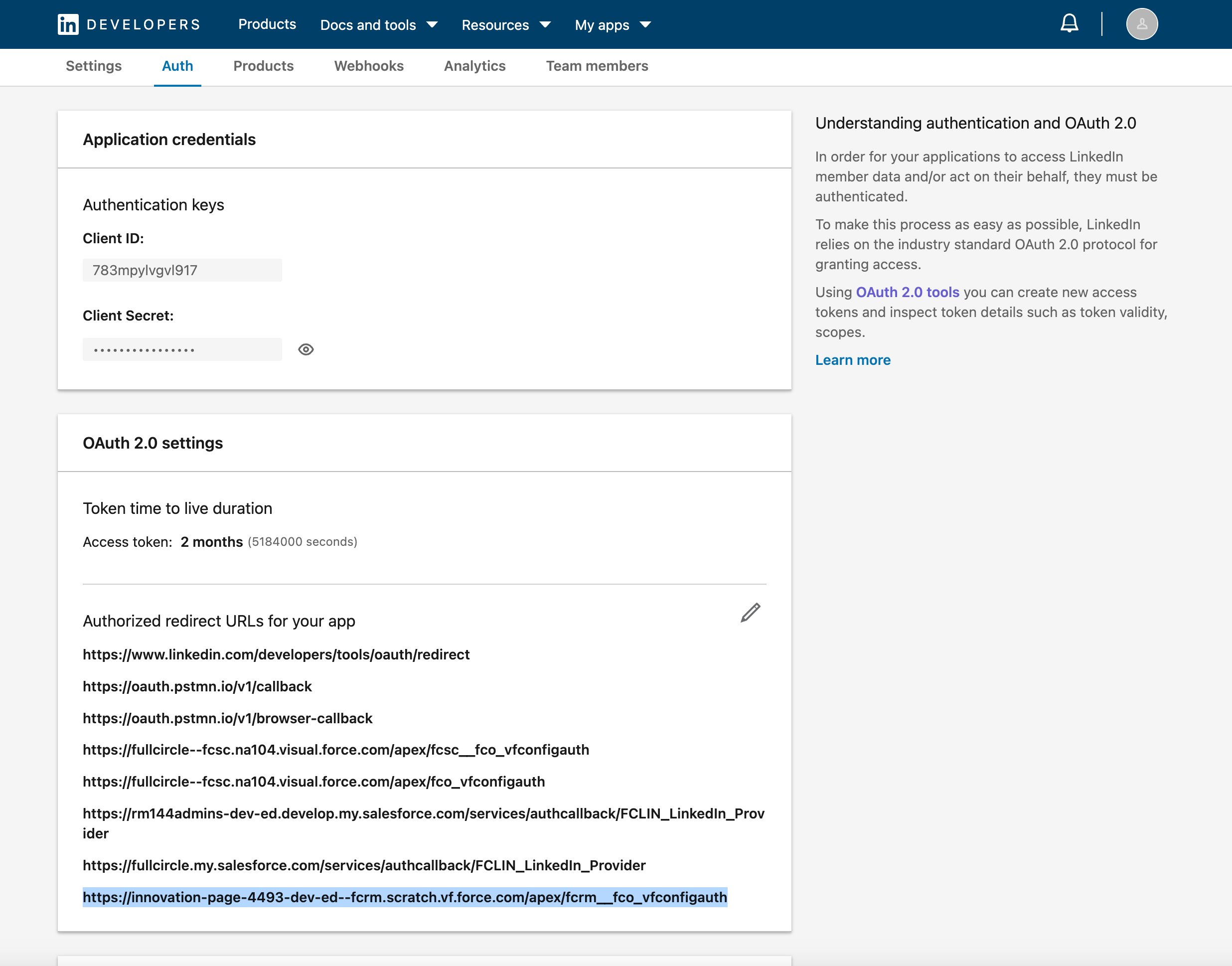Click the Authorized redirect URLs for your app label

[219, 621]
